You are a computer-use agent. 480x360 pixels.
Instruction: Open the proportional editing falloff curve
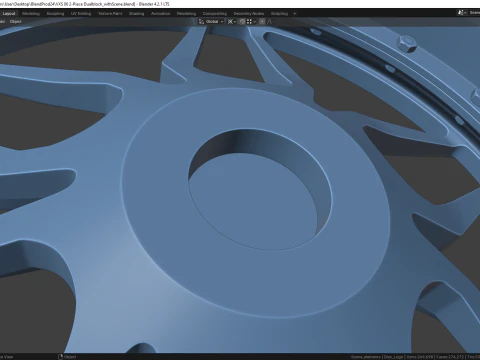[x=269, y=21]
